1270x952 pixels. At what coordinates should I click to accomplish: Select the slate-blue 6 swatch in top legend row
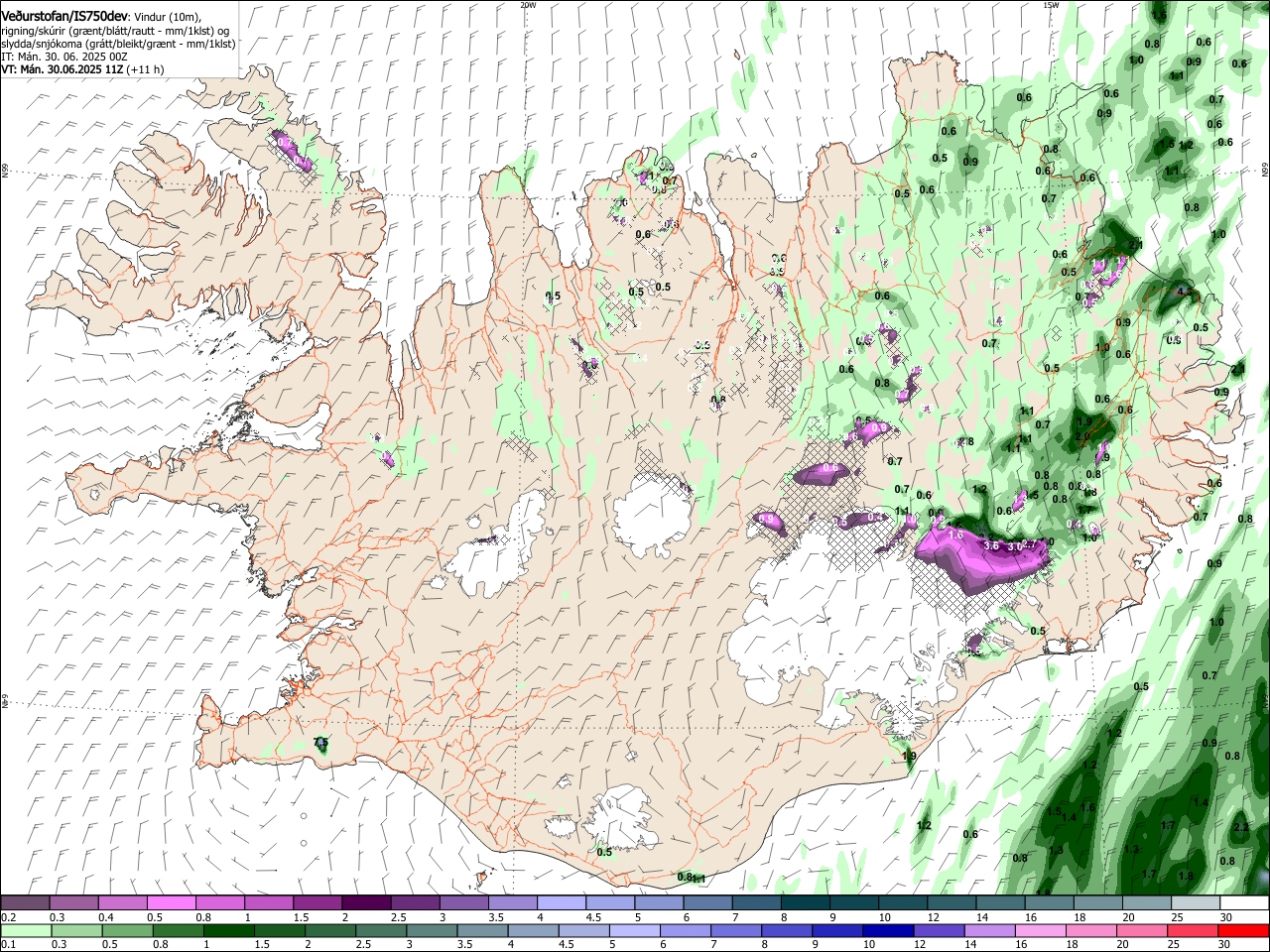pos(707,903)
